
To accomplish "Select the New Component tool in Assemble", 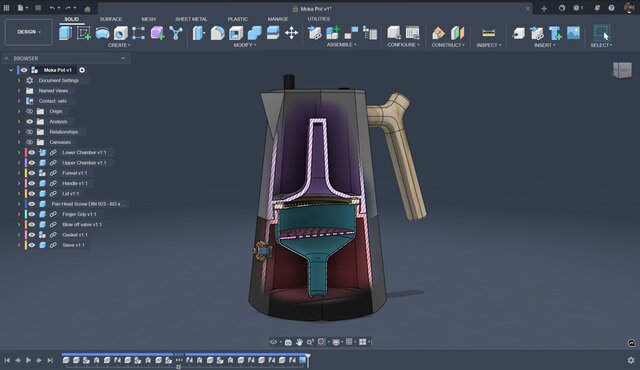I will pyautogui.click(x=333, y=33).
